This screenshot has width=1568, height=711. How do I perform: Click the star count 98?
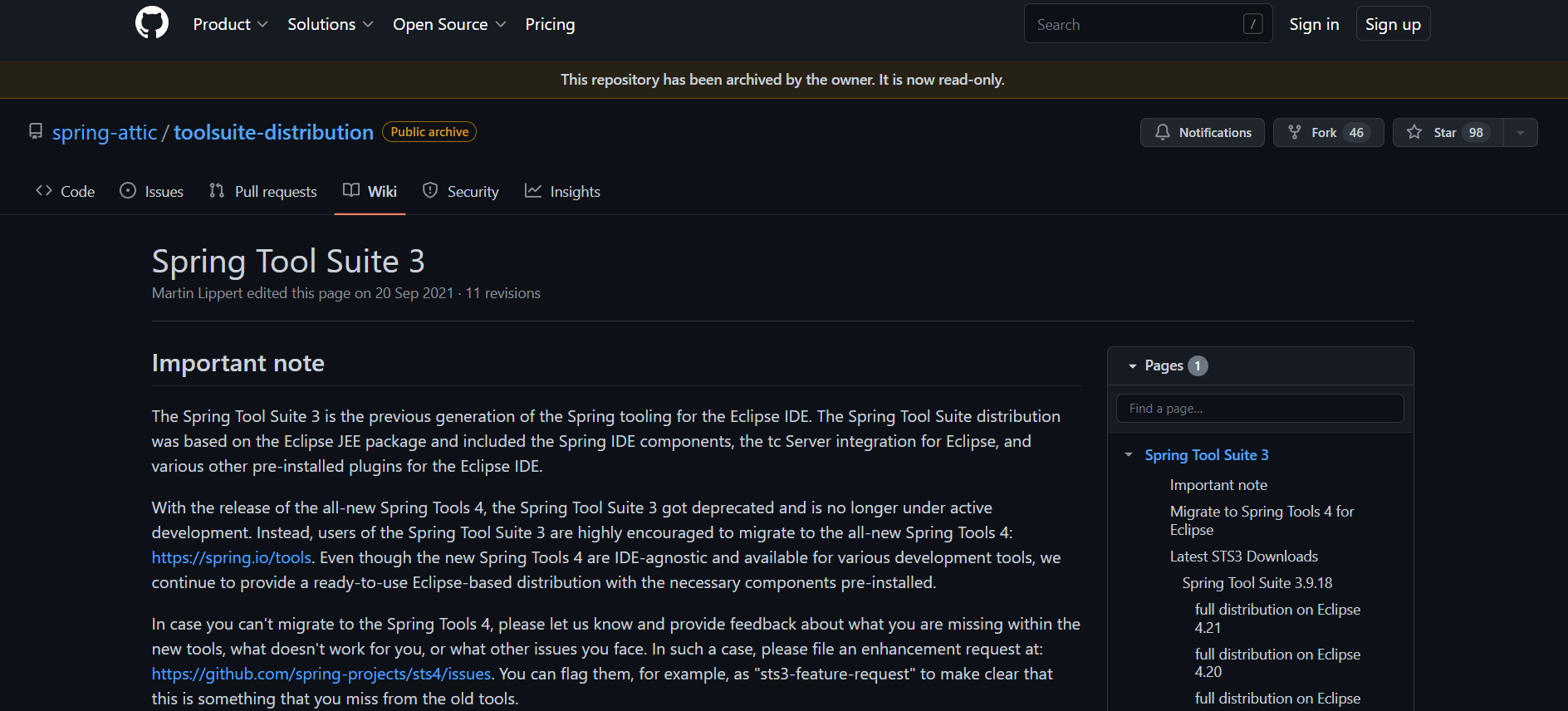1476,133
